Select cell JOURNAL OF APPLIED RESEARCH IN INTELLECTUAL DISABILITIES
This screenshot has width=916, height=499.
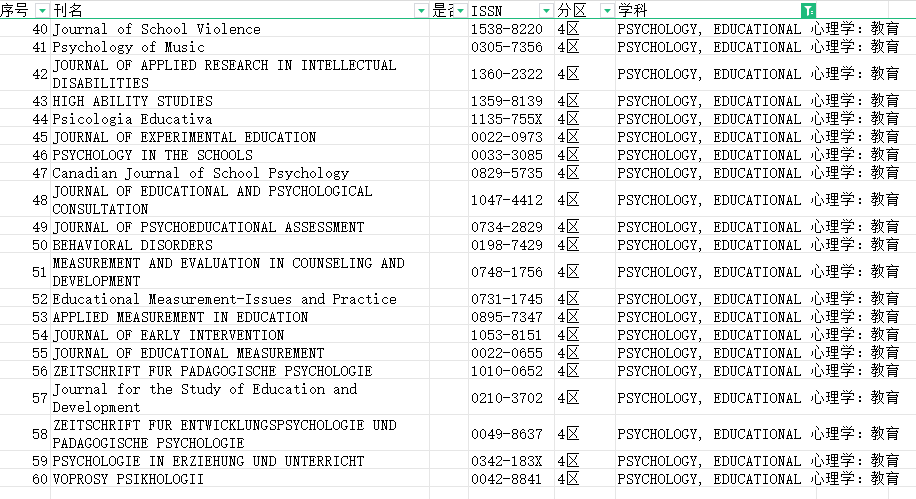[240, 74]
